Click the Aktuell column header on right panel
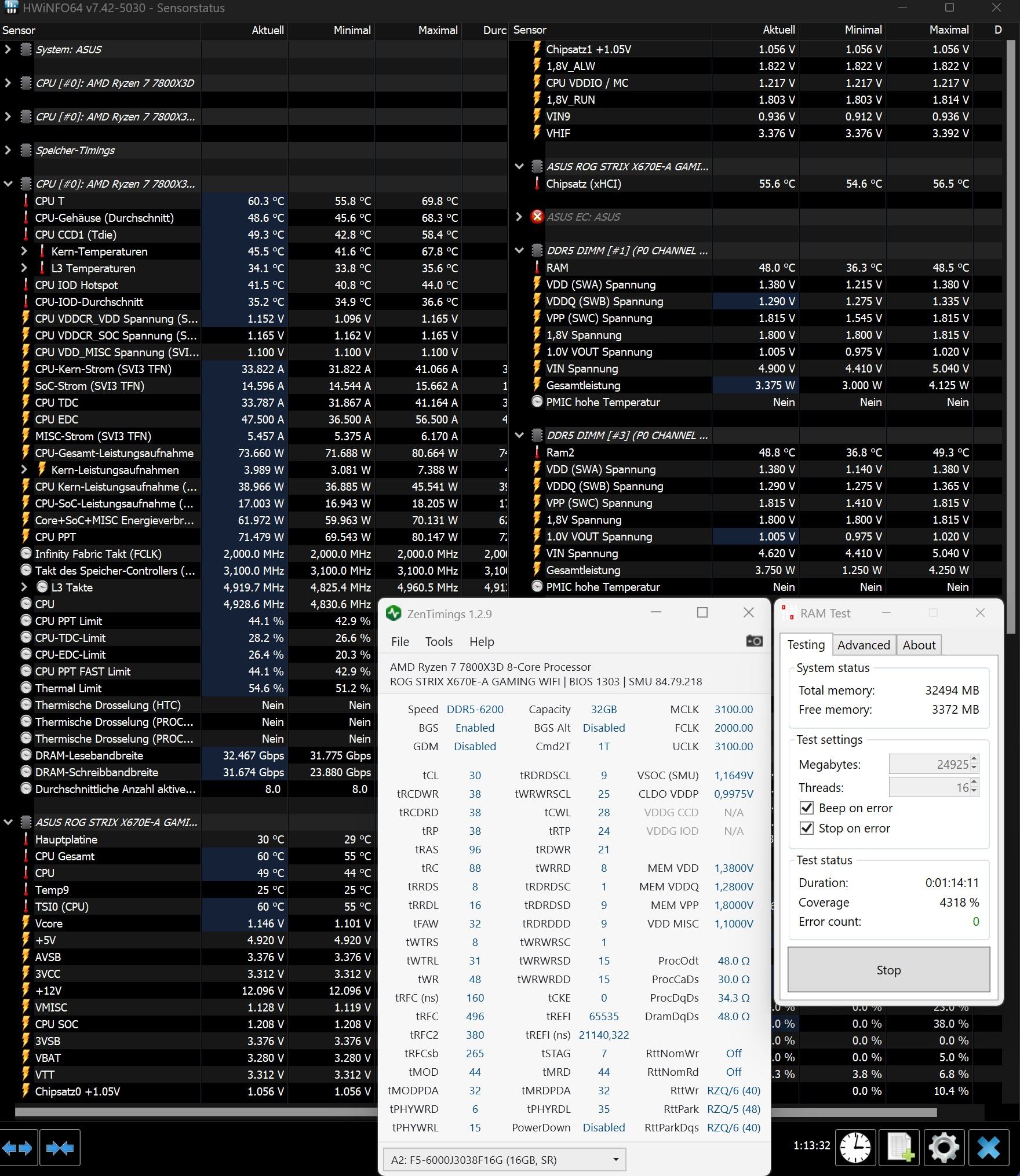 [755, 30]
